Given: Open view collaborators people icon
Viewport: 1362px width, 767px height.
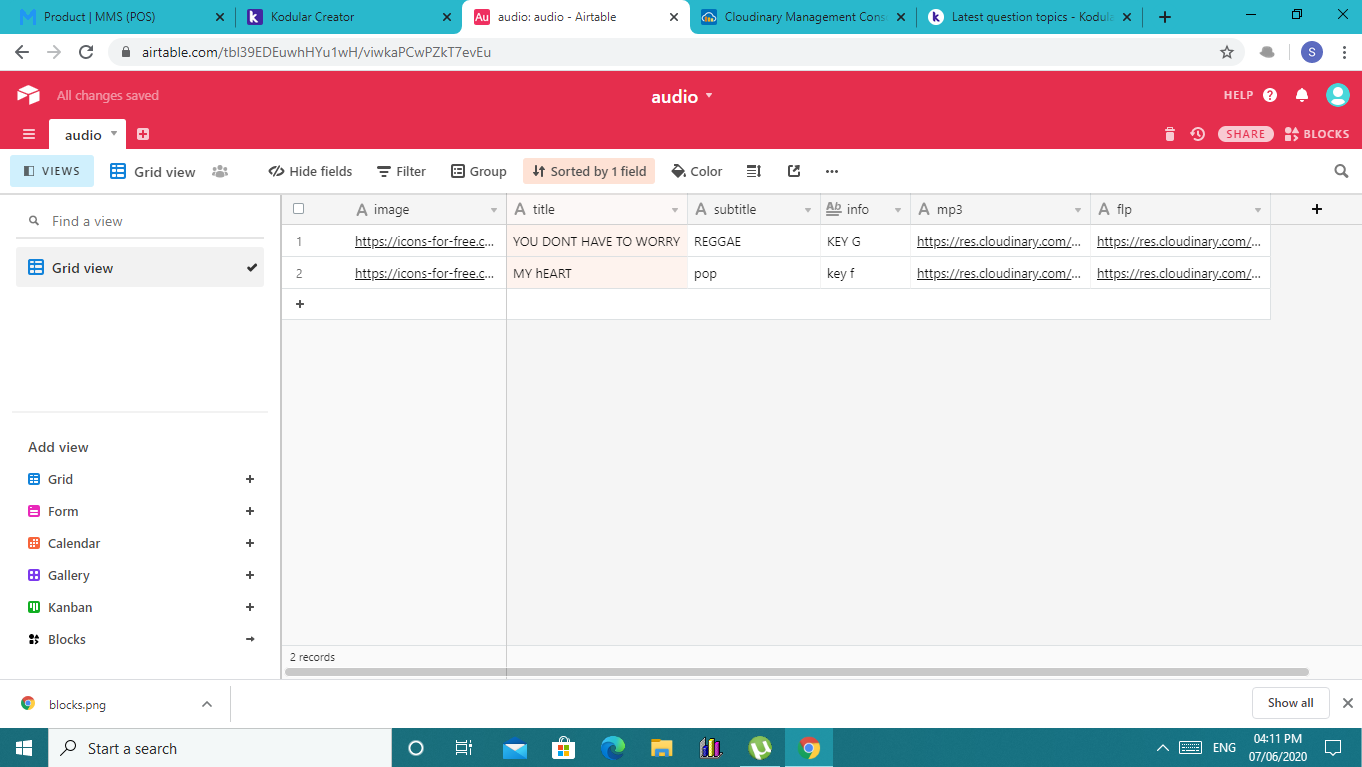Looking at the screenshot, I should click(220, 171).
